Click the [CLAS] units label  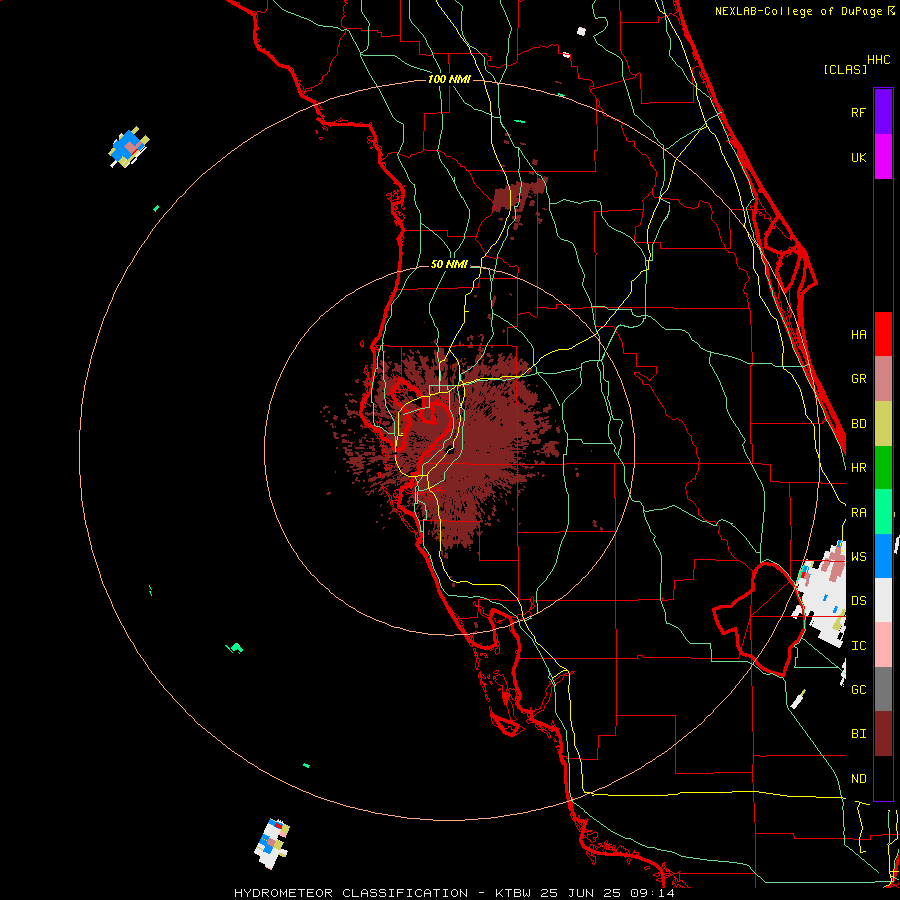tap(845, 69)
